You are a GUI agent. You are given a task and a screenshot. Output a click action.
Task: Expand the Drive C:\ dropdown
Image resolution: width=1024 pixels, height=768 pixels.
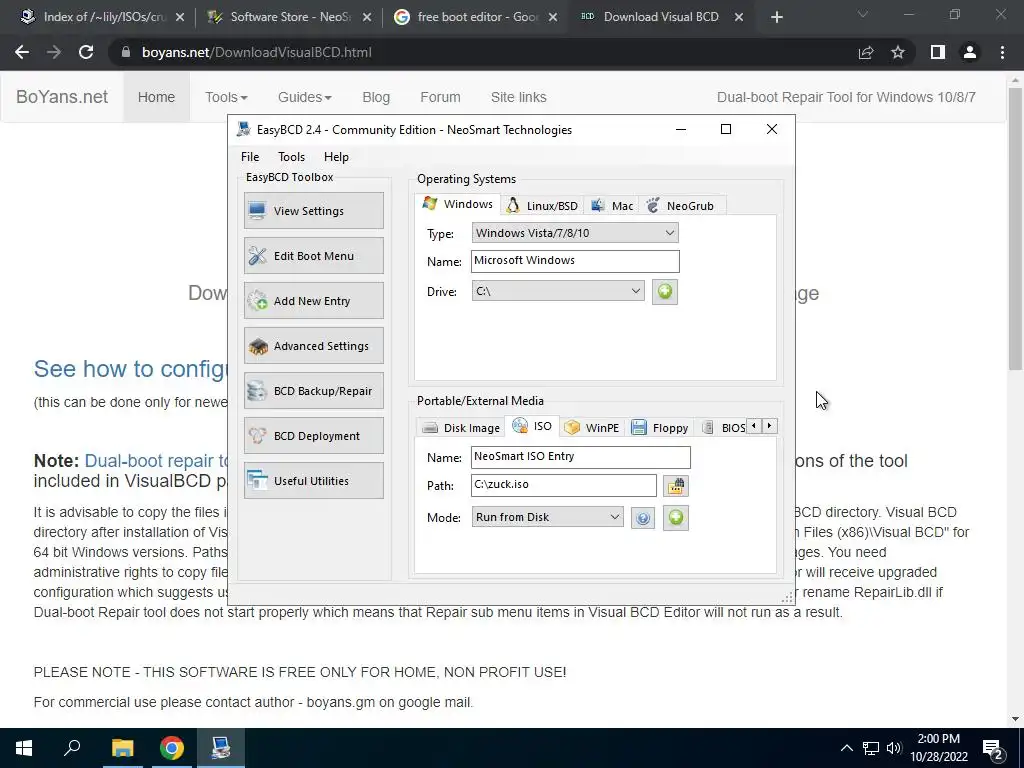coord(558,291)
